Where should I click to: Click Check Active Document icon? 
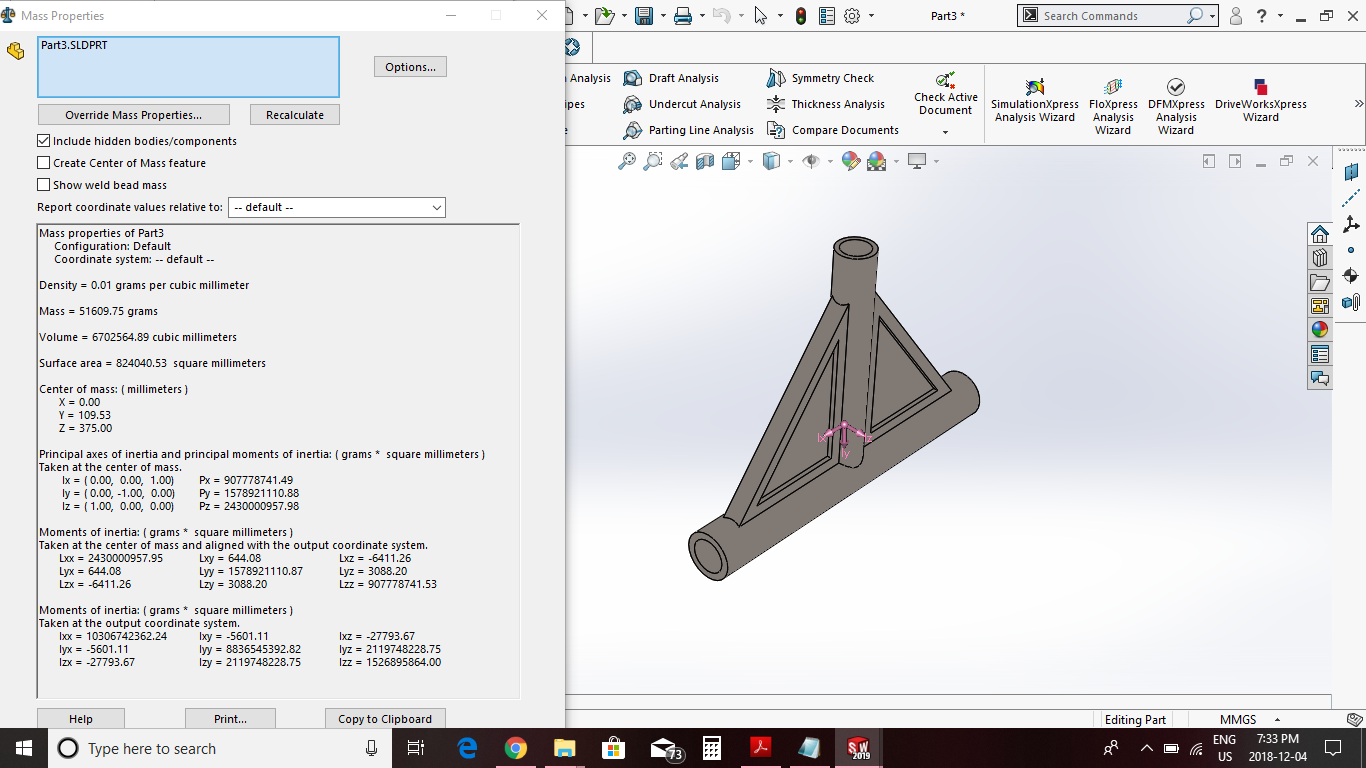[x=945, y=80]
